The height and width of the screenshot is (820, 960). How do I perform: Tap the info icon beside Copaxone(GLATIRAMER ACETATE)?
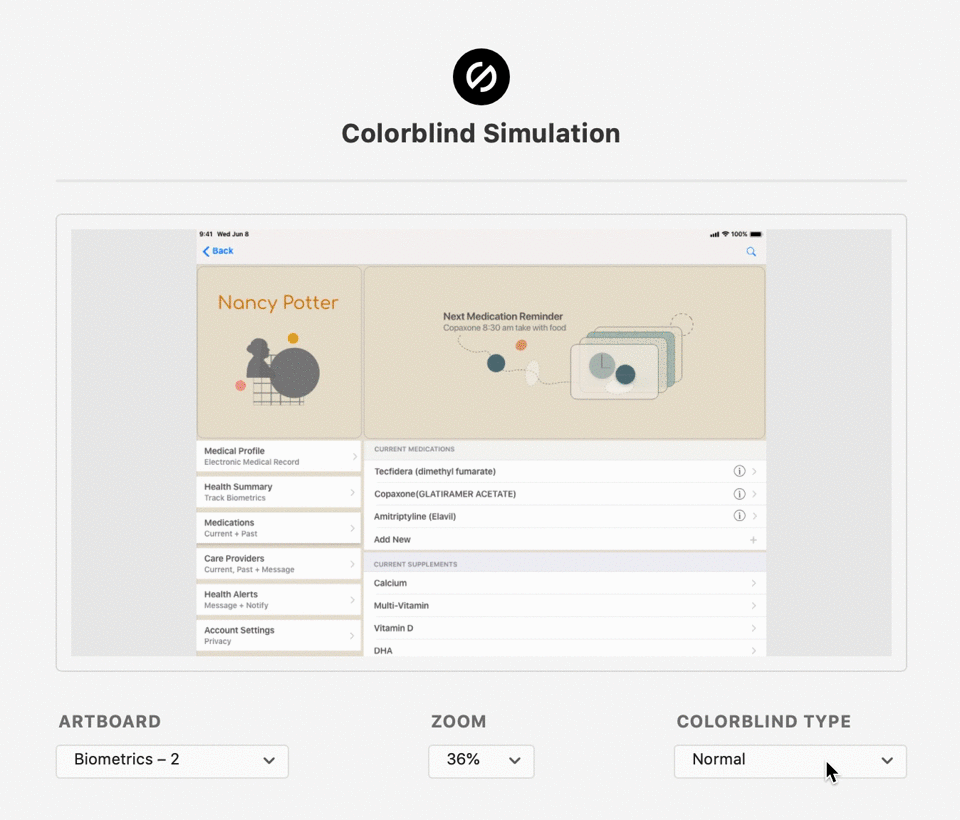tap(739, 494)
